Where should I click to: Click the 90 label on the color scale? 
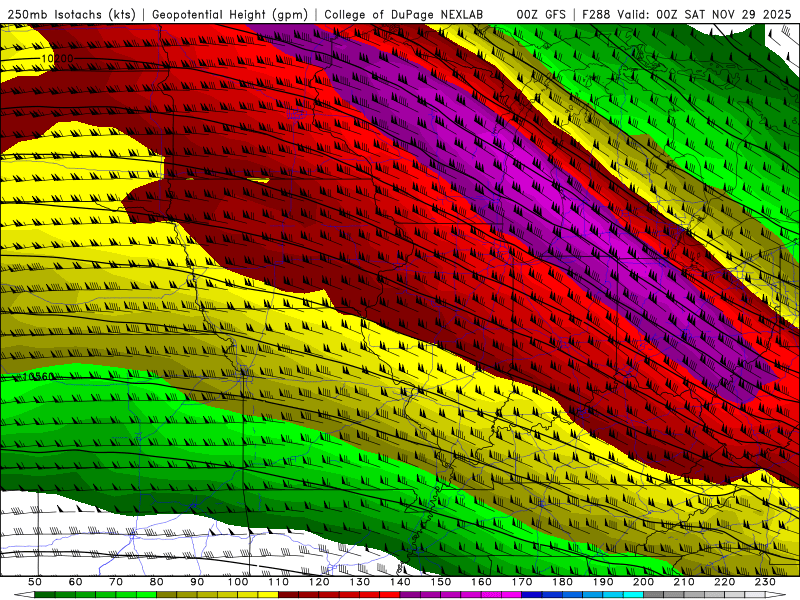coord(197,582)
